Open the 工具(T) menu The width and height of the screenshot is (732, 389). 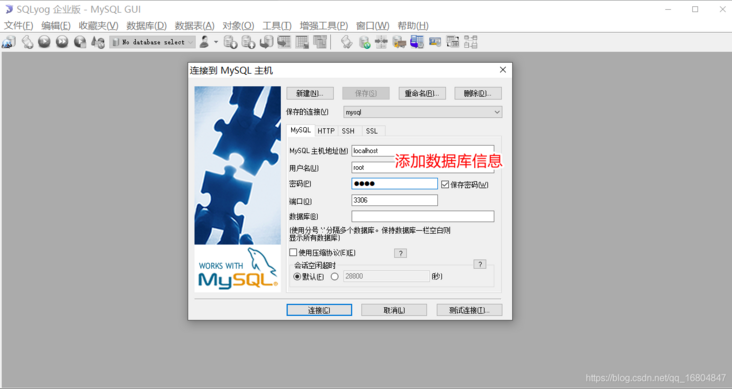[277, 26]
